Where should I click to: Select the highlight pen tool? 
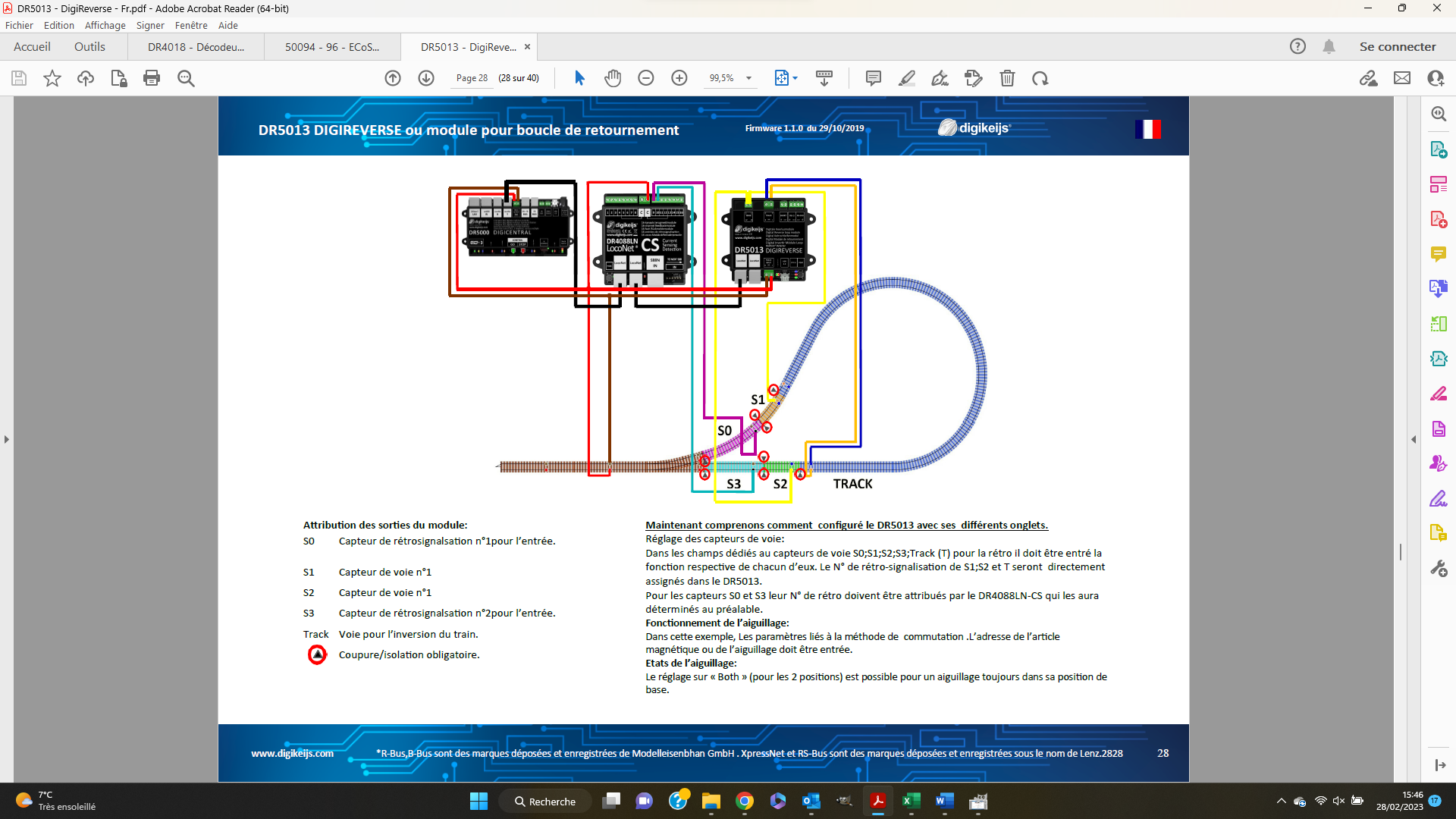907,78
